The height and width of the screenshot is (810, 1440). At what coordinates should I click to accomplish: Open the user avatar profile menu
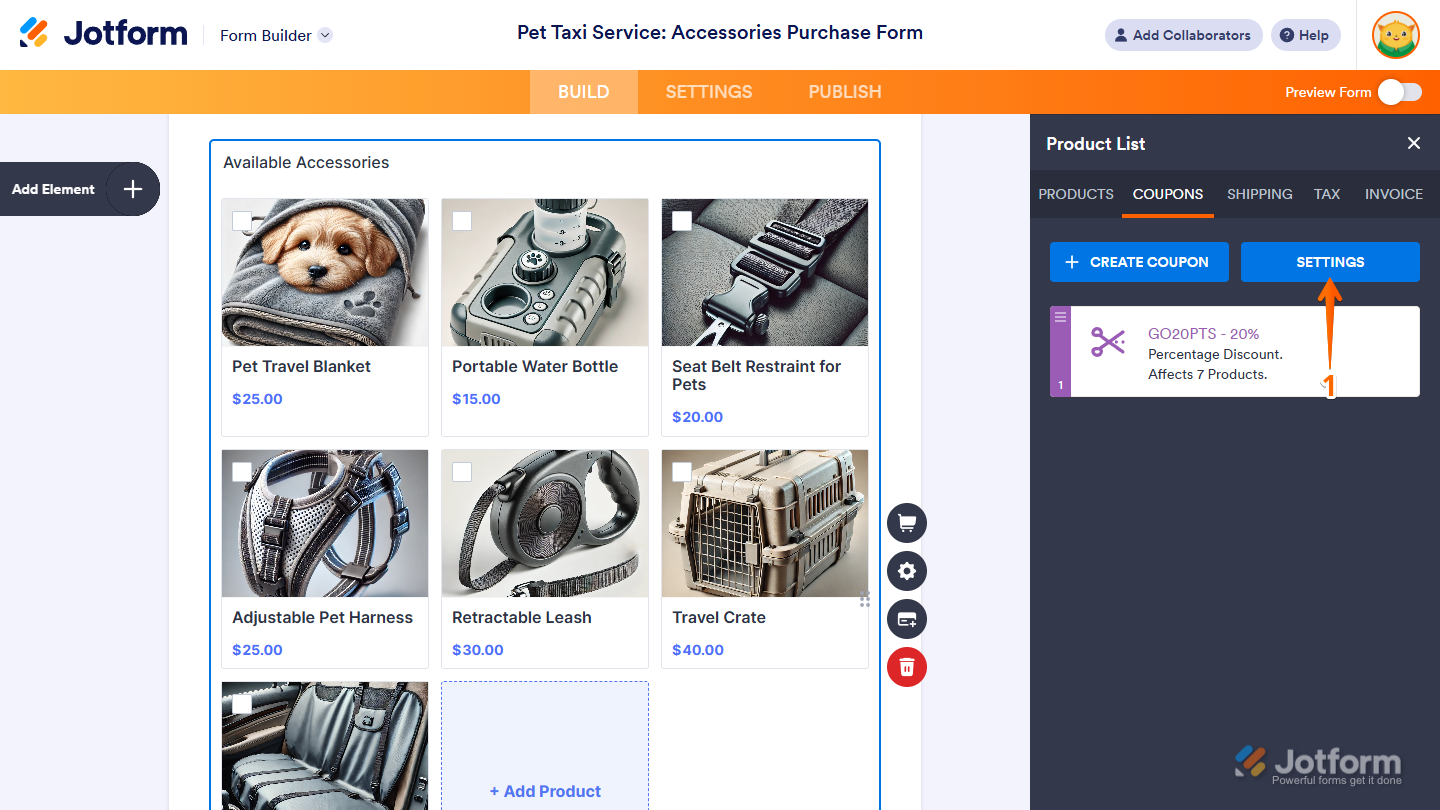pyautogui.click(x=1396, y=35)
